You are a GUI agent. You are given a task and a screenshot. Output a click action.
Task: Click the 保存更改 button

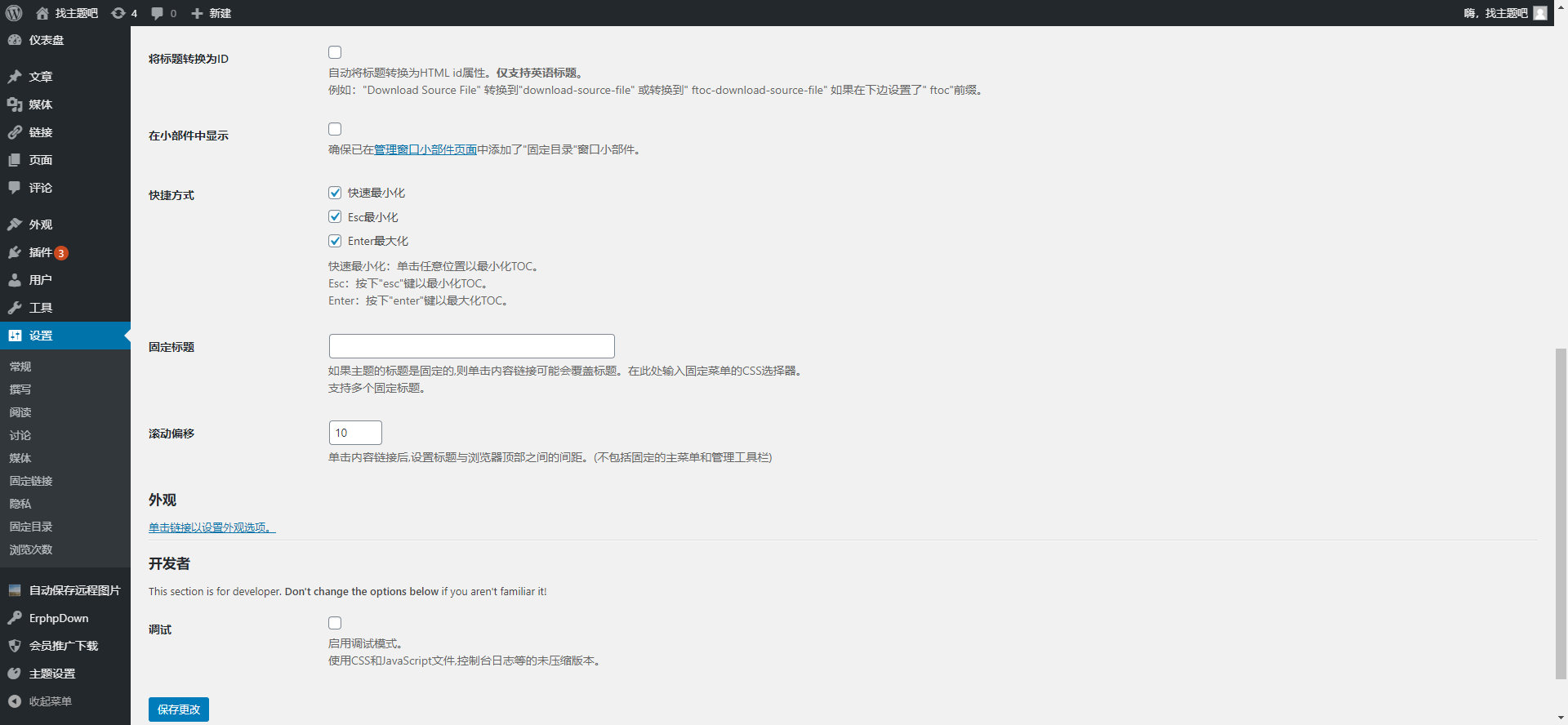179,709
